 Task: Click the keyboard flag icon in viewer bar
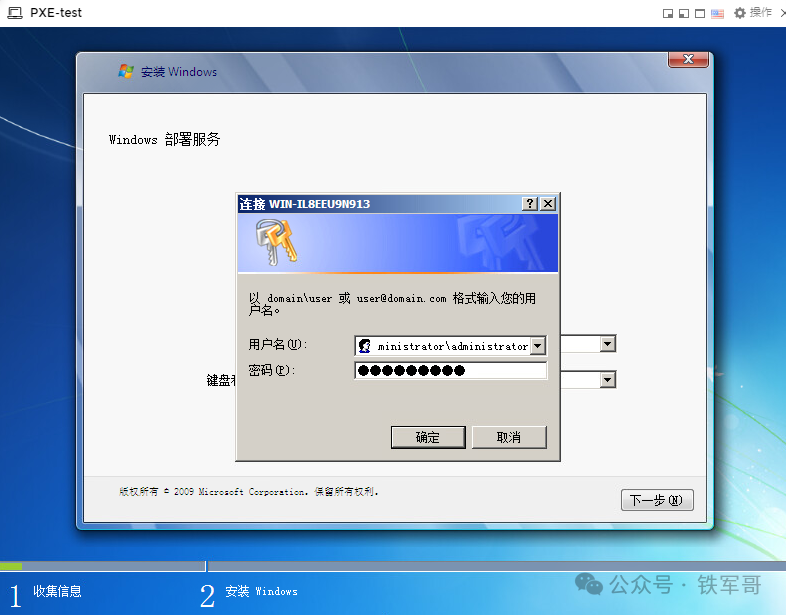(x=717, y=14)
